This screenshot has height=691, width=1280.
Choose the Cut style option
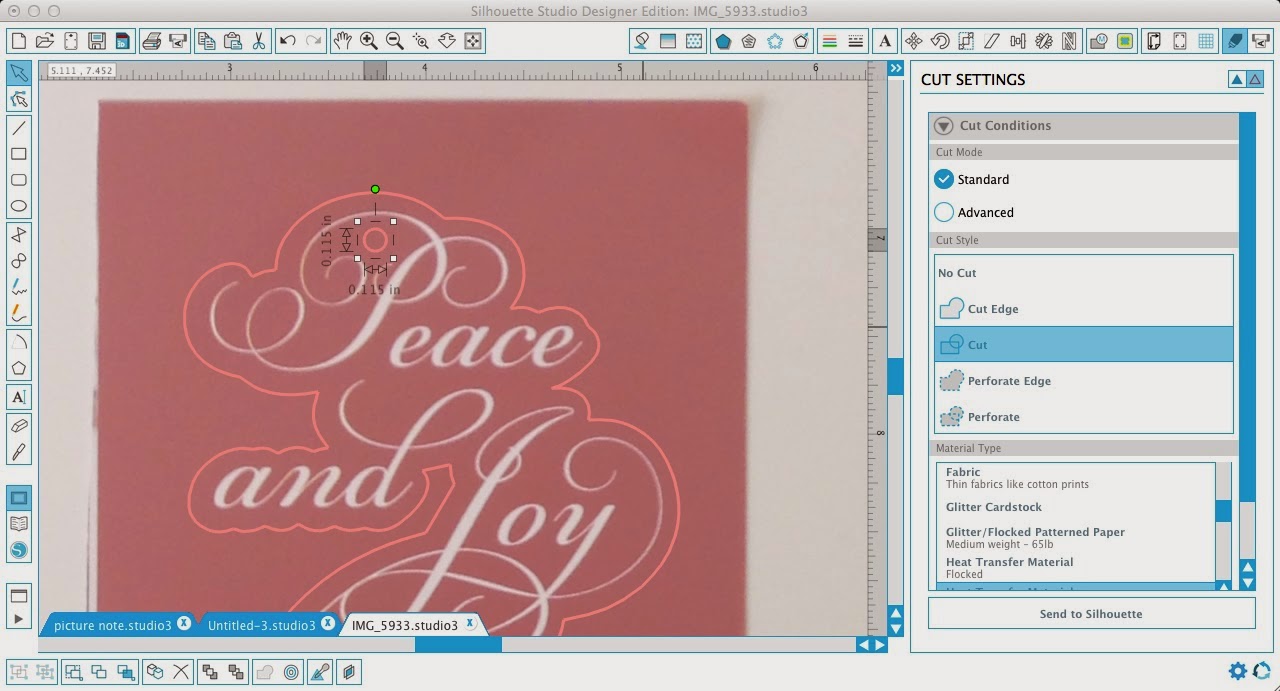point(1084,345)
